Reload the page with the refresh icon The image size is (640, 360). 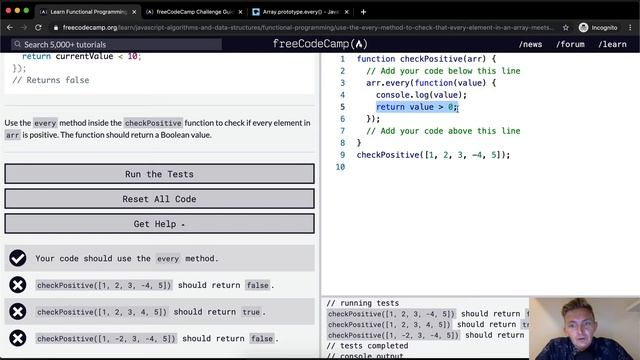point(38,27)
